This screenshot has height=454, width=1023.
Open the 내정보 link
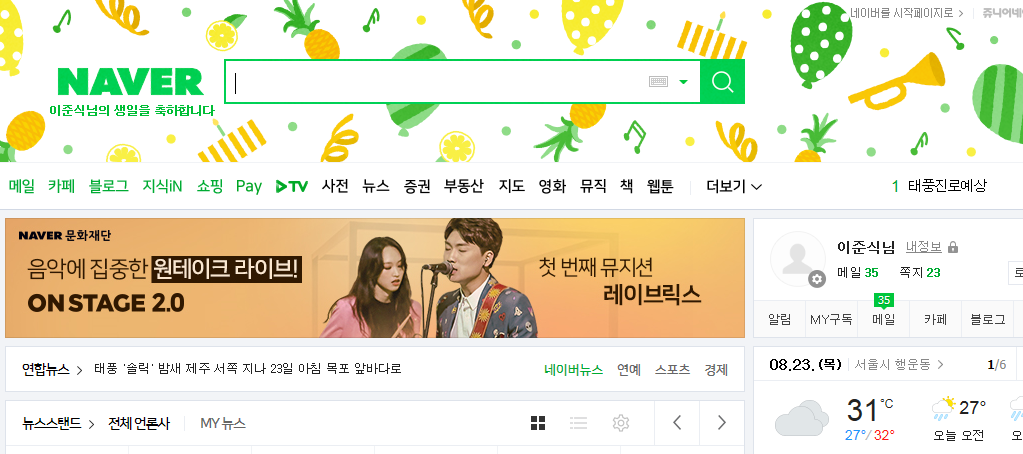click(923, 247)
